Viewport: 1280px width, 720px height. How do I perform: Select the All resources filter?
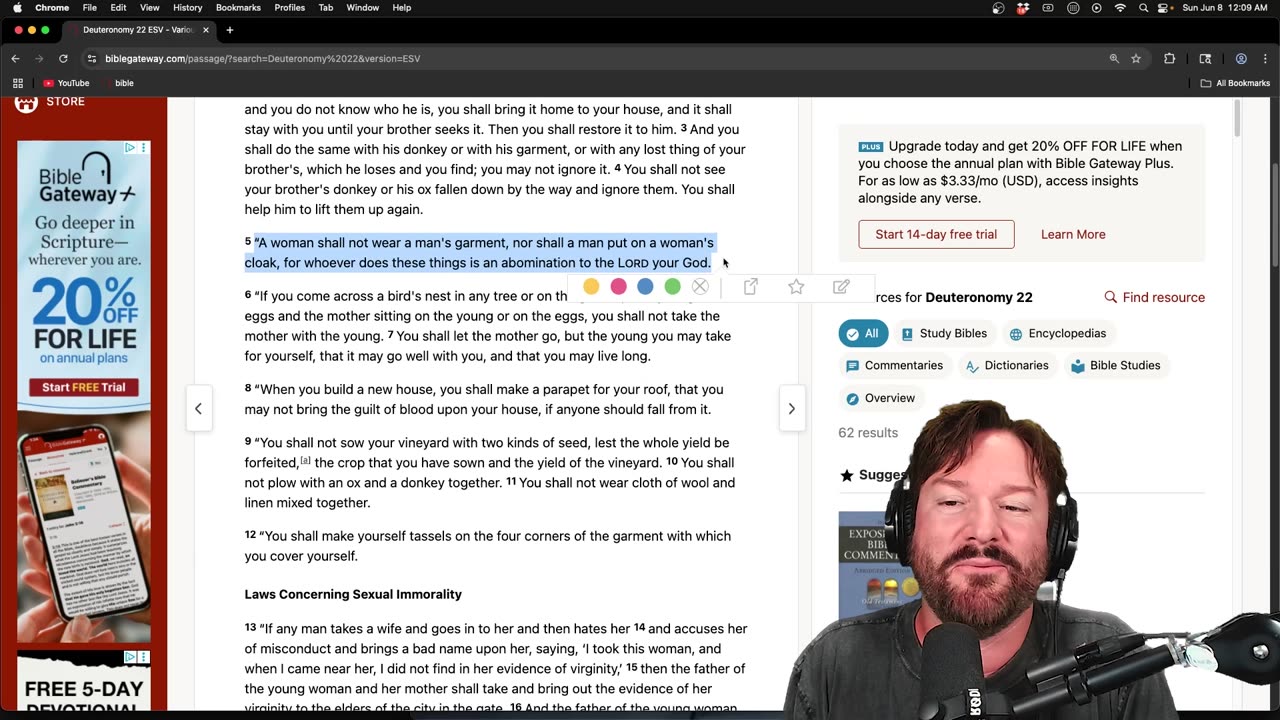pyautogui.click(x=863, y=333)
